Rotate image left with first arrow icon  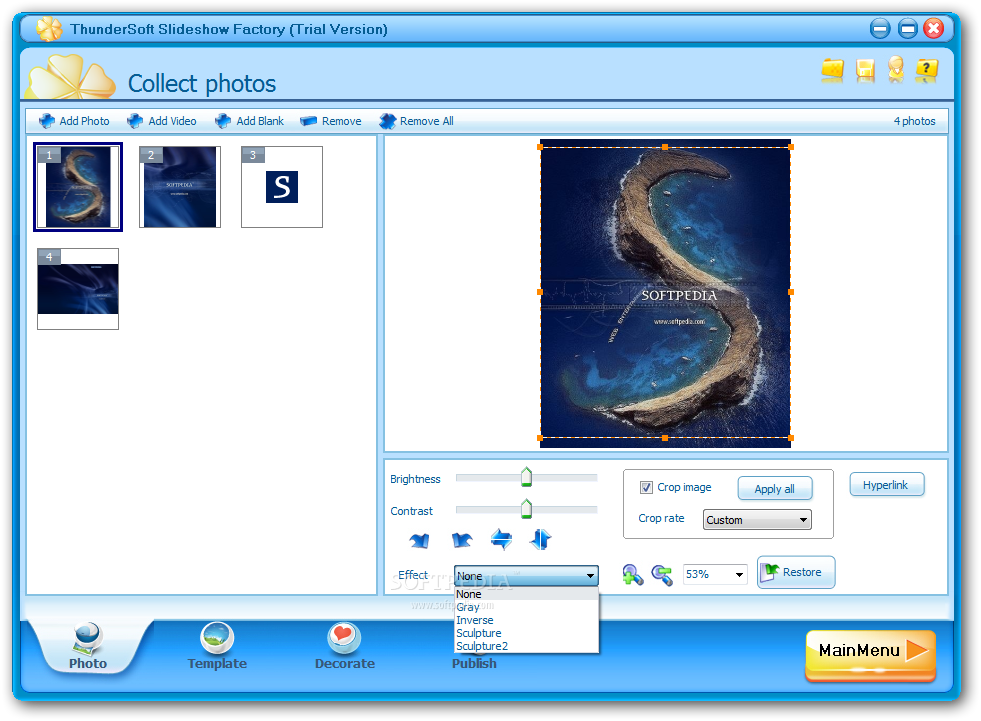419,539
